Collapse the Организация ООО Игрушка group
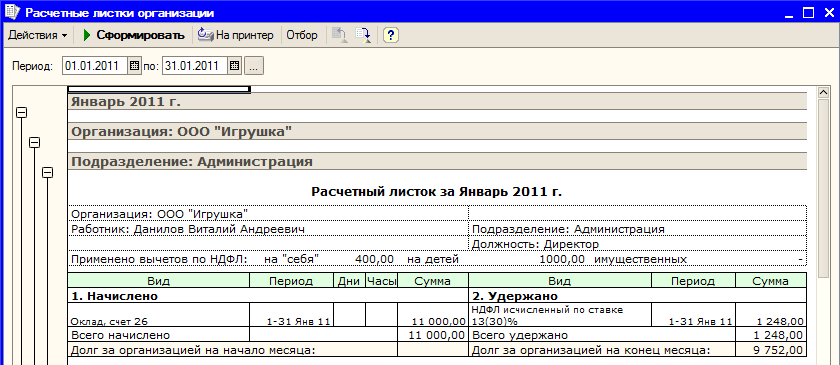 (x=34, y=143)
